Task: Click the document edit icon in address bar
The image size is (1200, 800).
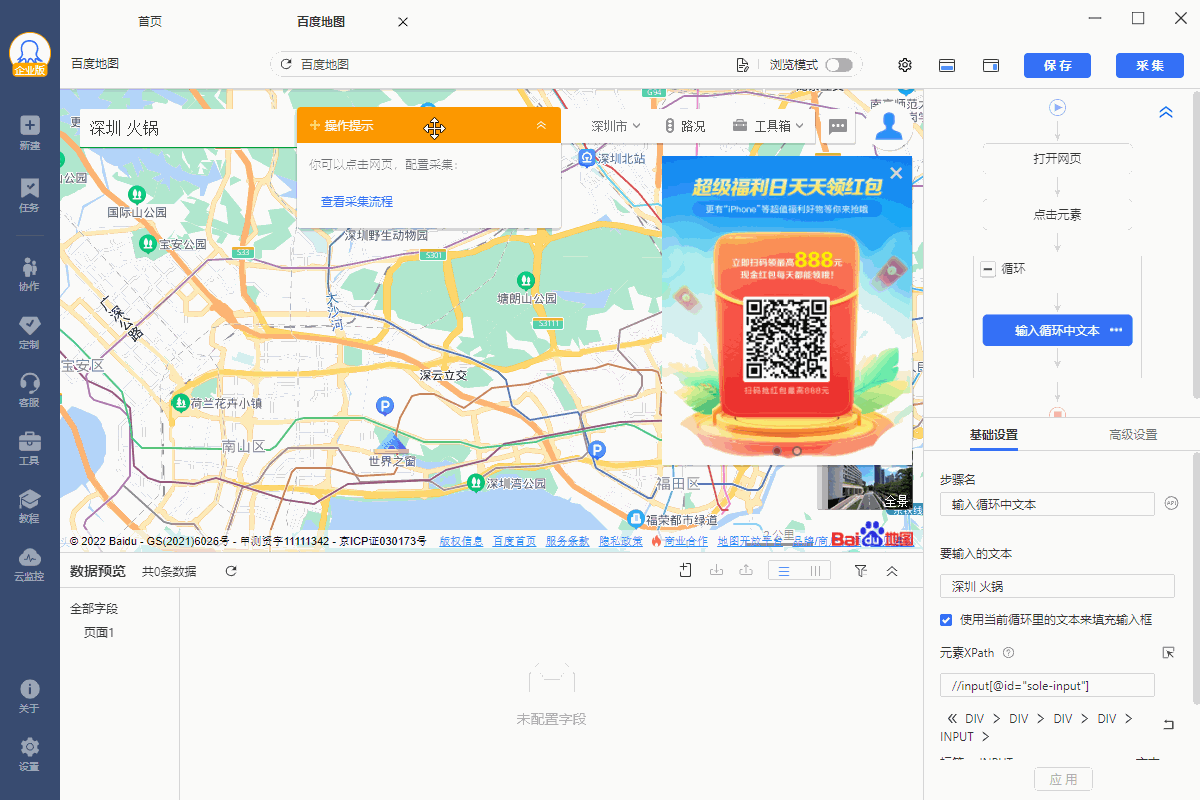Action: 742,64
